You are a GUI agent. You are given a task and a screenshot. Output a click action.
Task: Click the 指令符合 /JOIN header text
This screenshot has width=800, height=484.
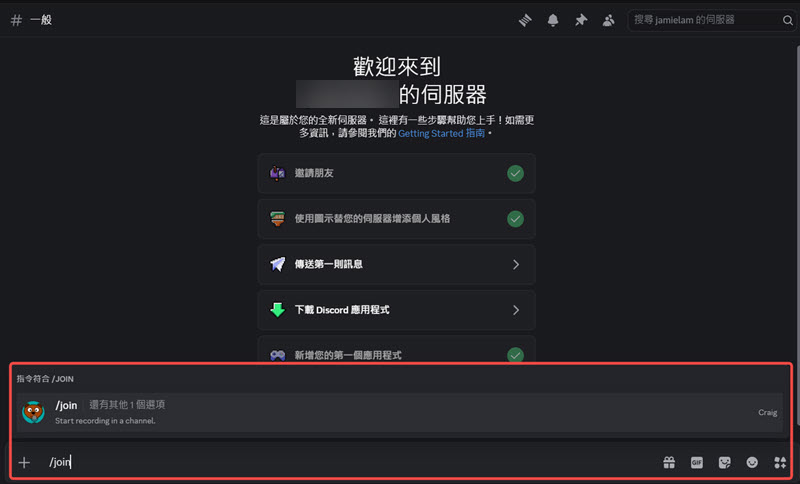(45, 379)
